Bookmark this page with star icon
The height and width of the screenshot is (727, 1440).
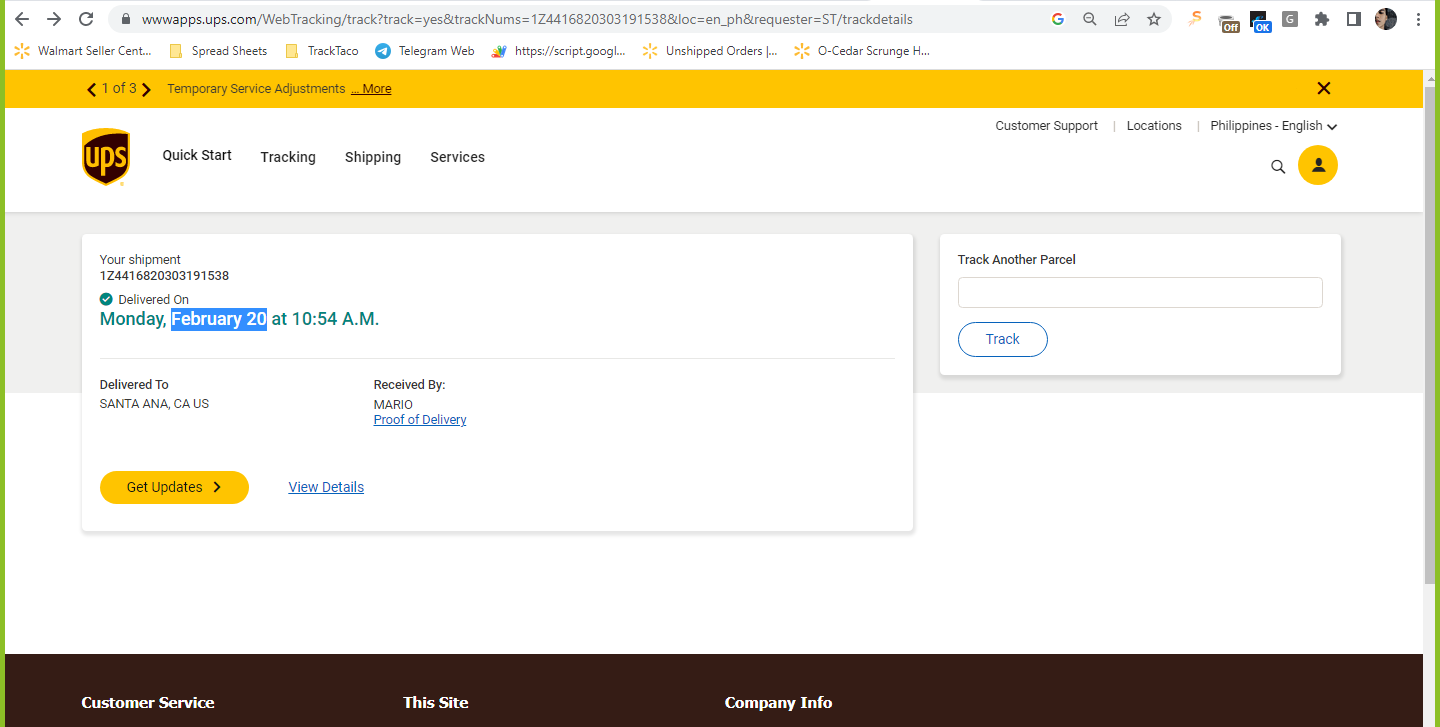(x=1154, y=19)
